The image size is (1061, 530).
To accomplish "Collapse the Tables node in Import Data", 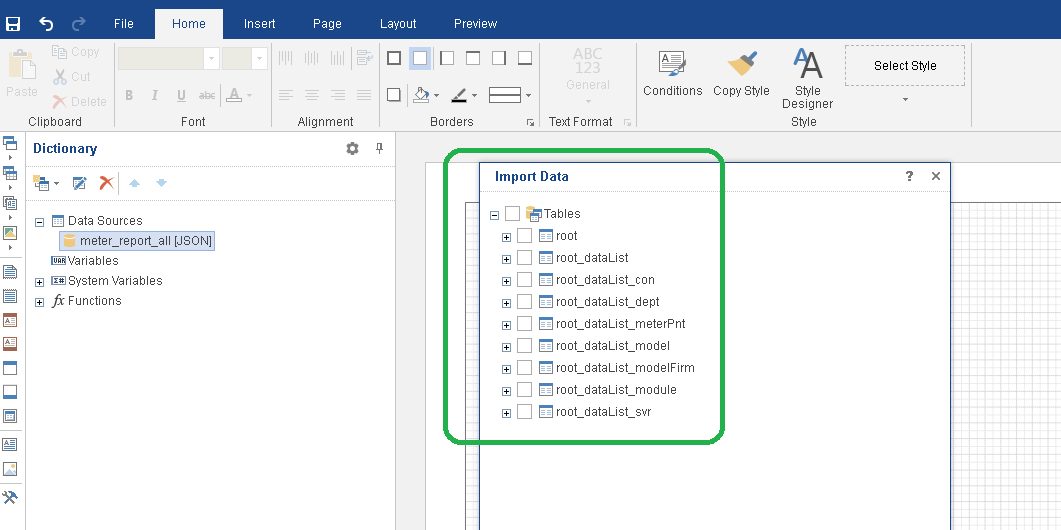I will coord(495,215).
